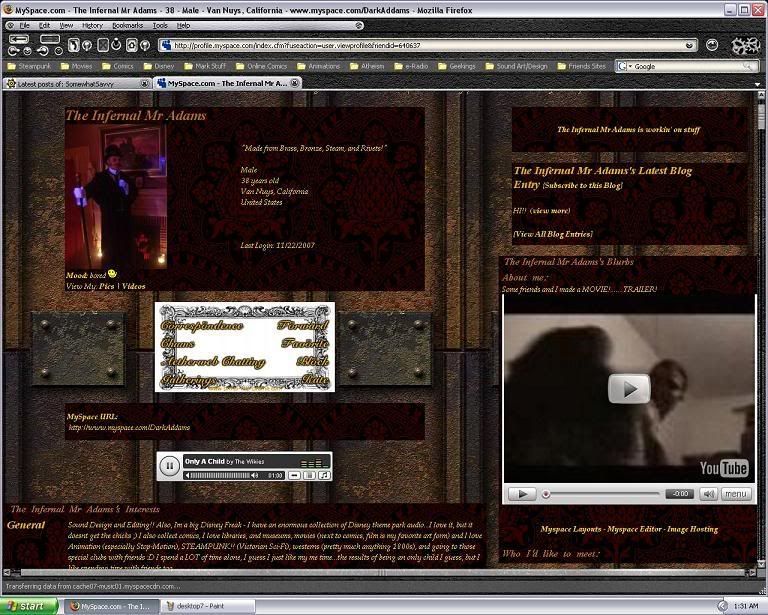Open the Disney bookmarks folder

159,66
